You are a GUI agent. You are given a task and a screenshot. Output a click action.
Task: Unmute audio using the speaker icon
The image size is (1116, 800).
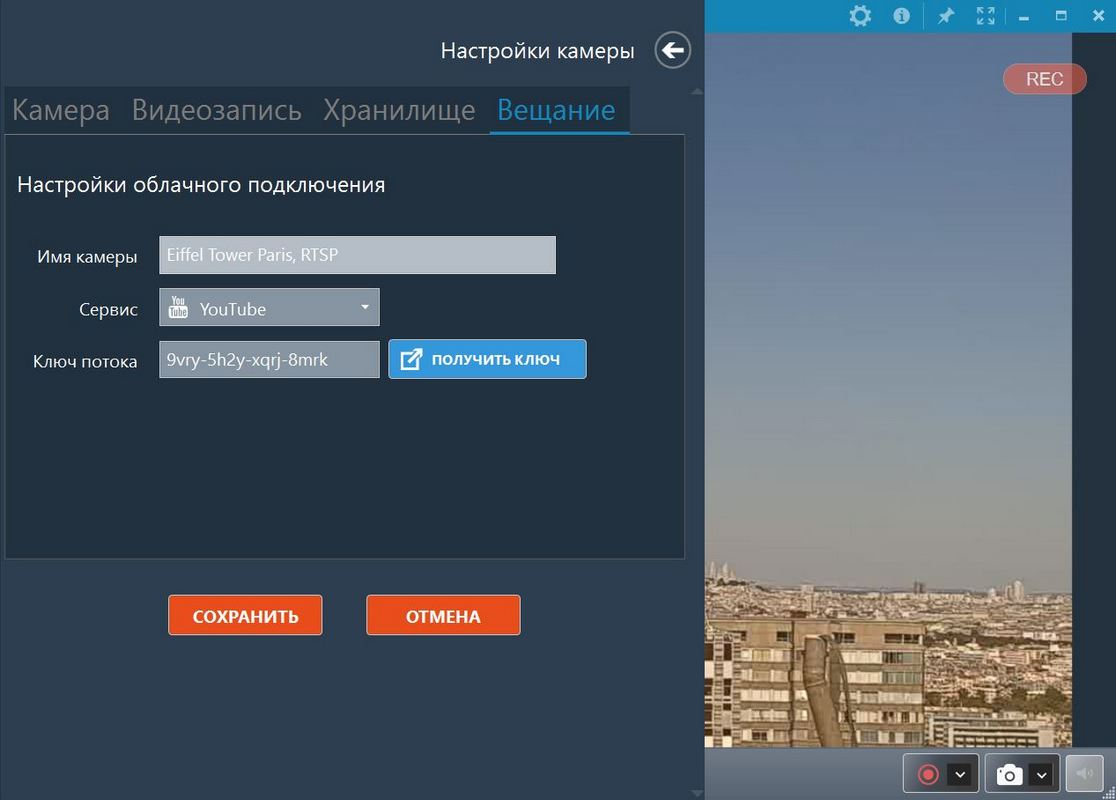tap(1084, 773)
